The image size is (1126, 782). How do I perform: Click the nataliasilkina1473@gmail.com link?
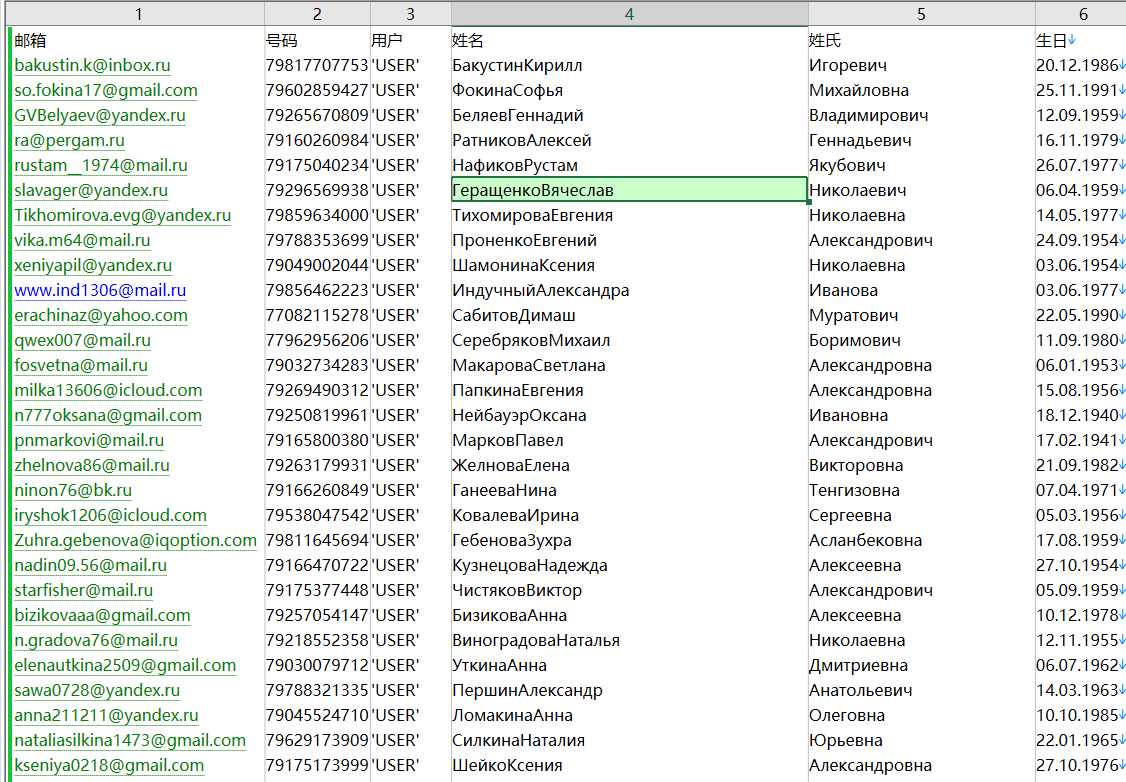click(x=130, y=740)
